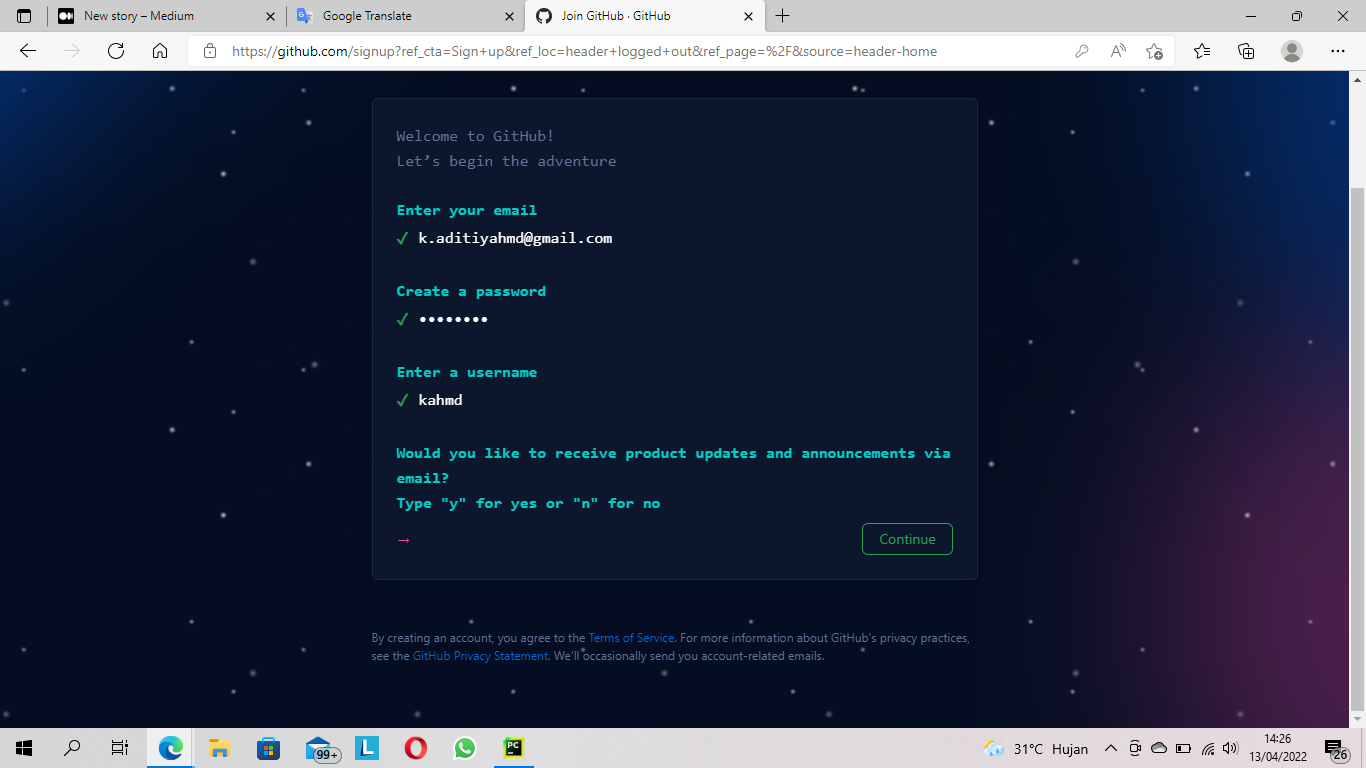Open WhatsApp from the taskbar

464,748
